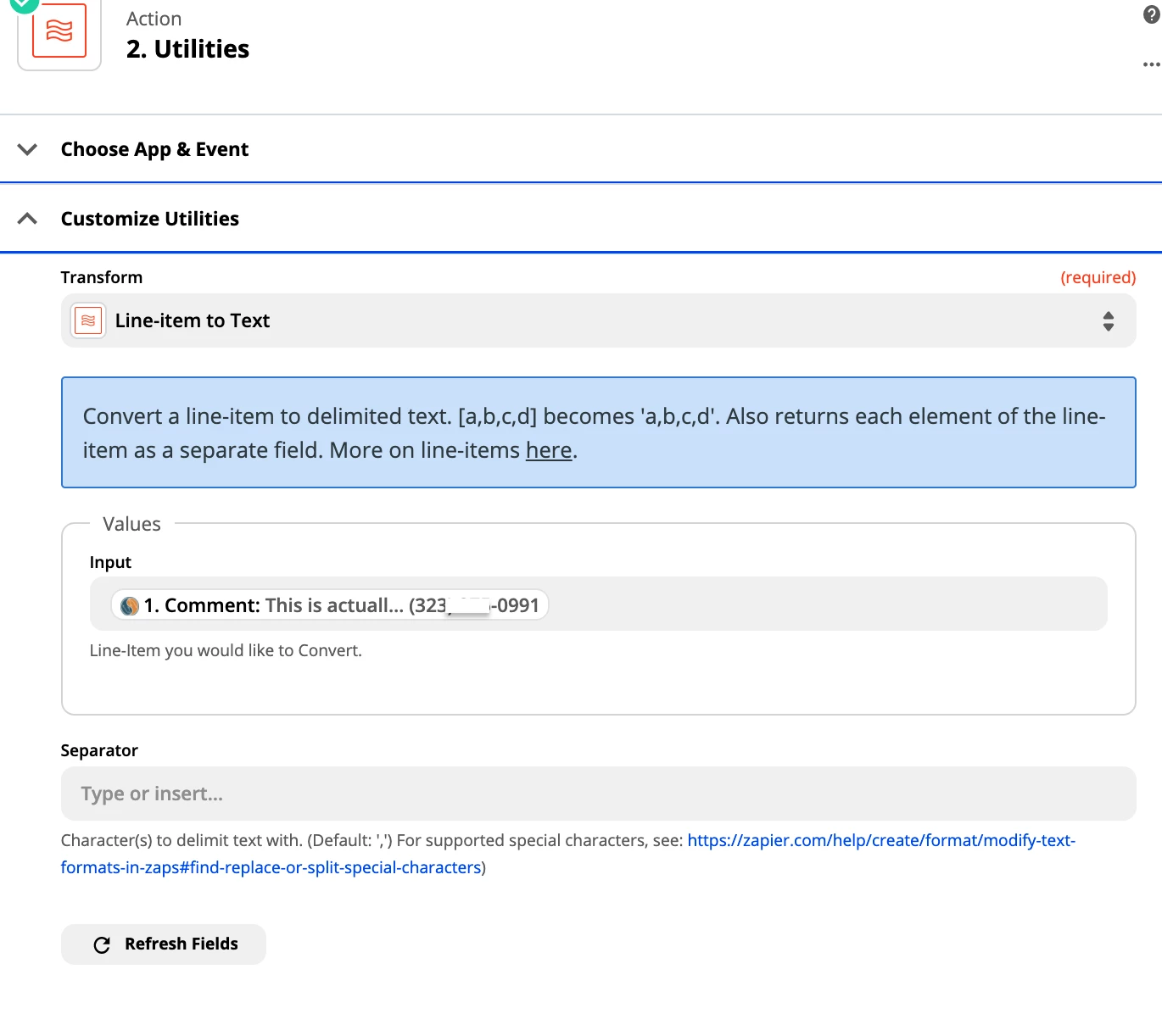This screenshot has height=1036, width=1162.
Task: Click the Utilities app icon in header
Action: [59, 32]
